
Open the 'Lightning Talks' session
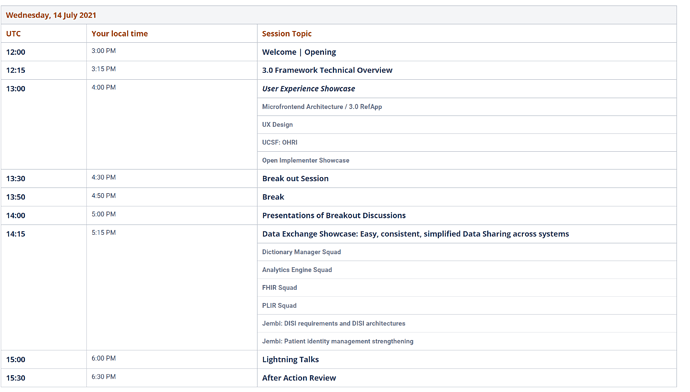pyautogui.click(x=290, y=359)
